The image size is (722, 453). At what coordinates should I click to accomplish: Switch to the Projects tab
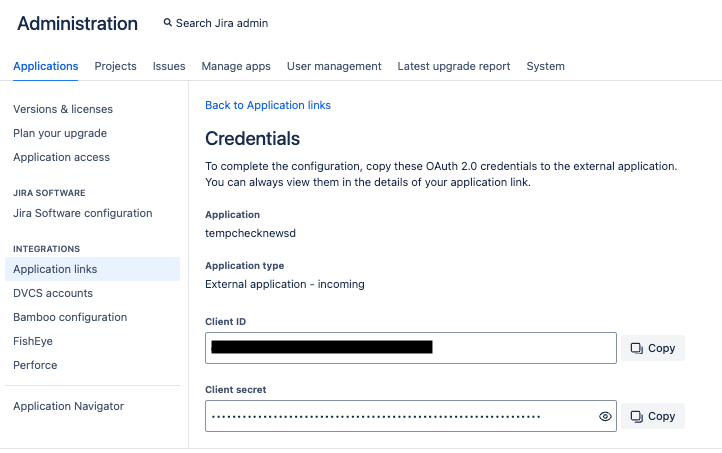coord(116,66)
